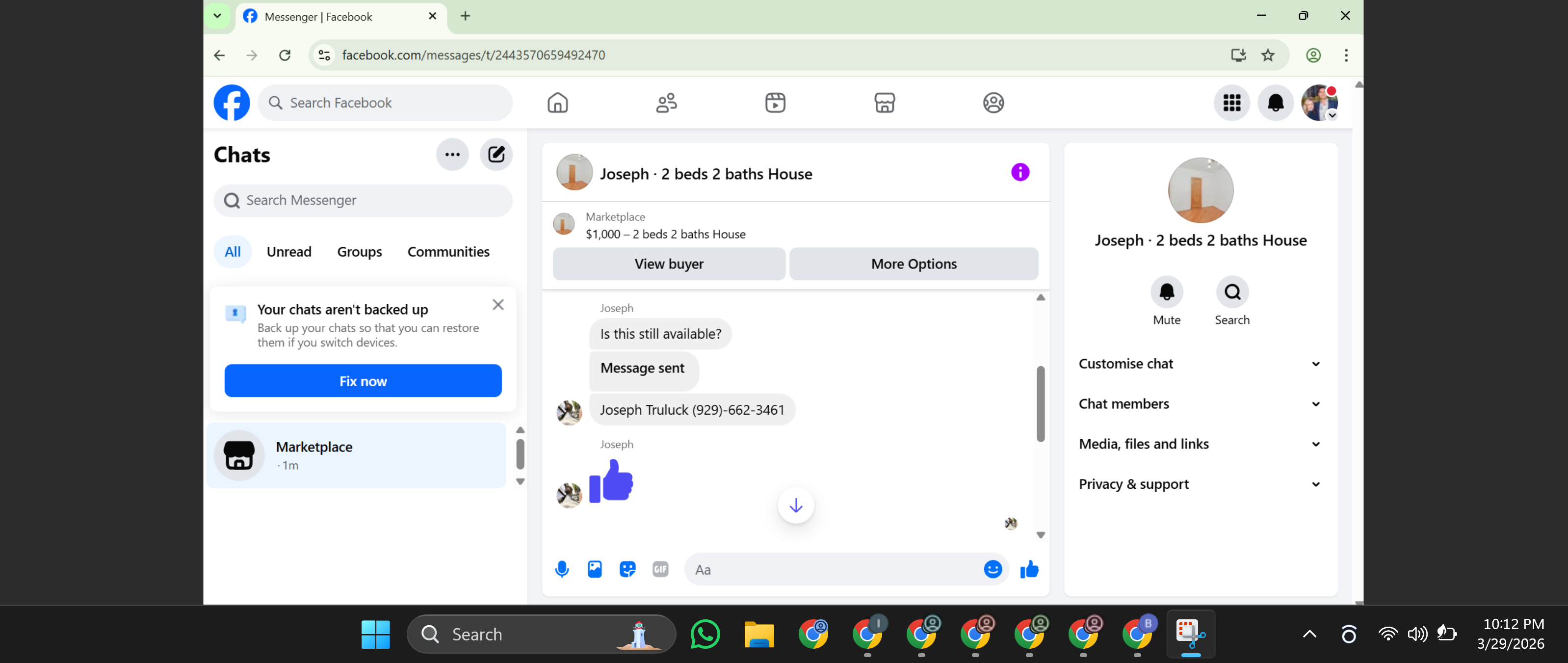View site information icon in address bar
Viewport: 1568px width, 663px height.
pyautogui.click(x=324, y=55)
